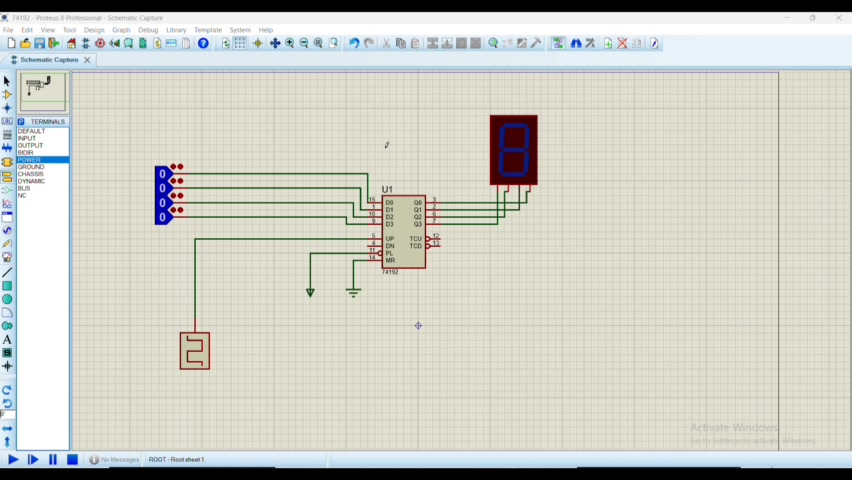Choose OUTPUT terminal from the list

tap(30, 146)
